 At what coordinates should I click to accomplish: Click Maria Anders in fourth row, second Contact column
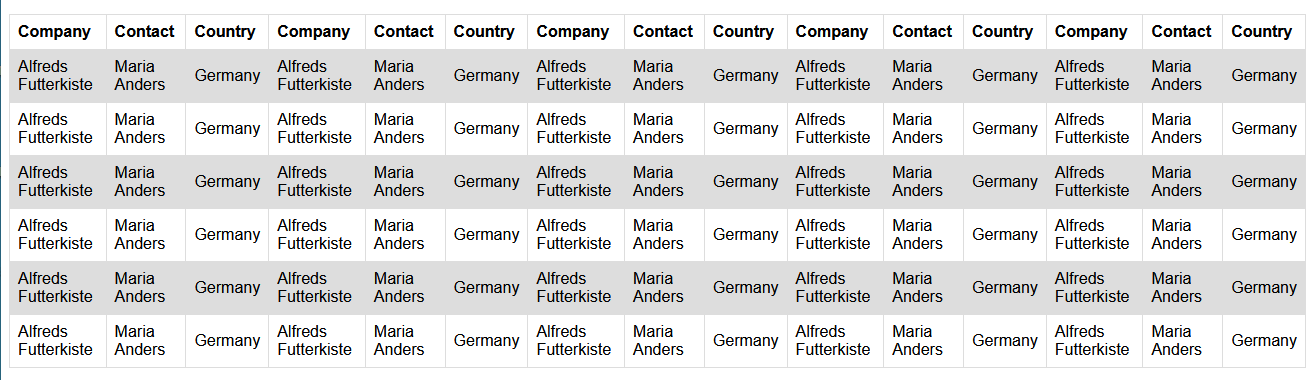[x=399, y=234]
